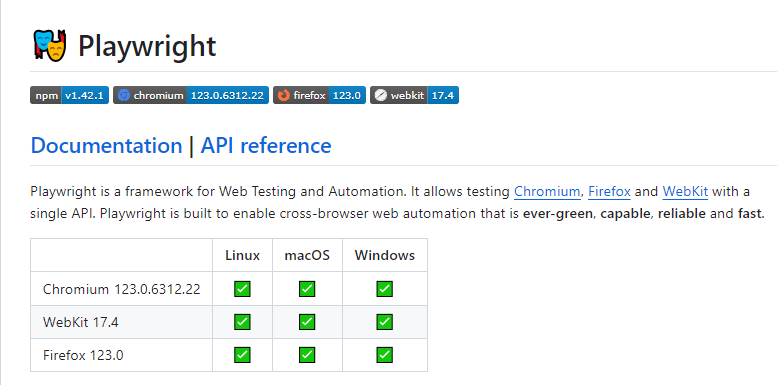Click the firefox 123.0 version badge
Viewport: 781px width, 385px height.
(319, 95)
